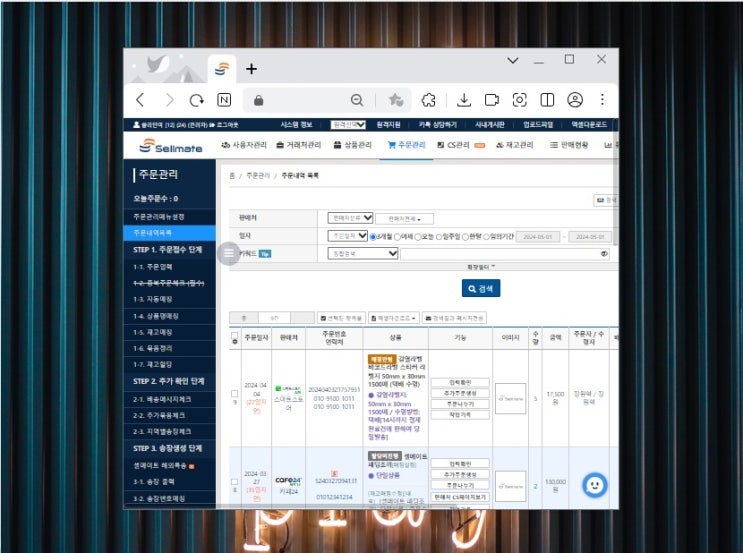Open the 판매처전체 seller dropdown button
Screen dimensions: 743x553
404,219
